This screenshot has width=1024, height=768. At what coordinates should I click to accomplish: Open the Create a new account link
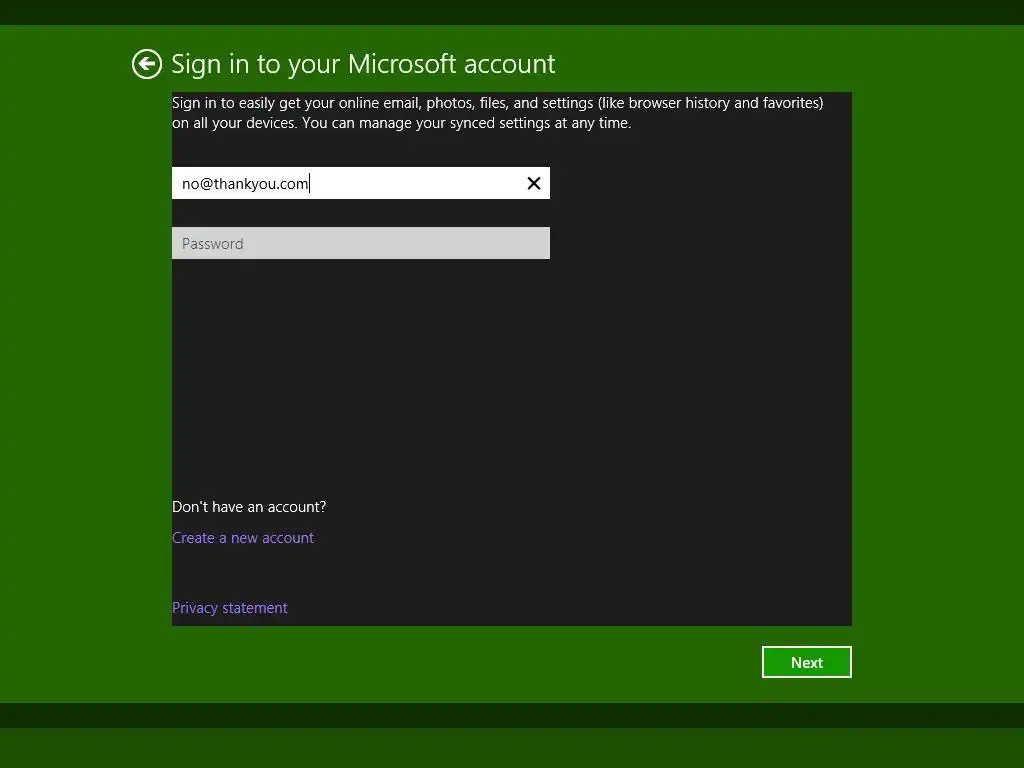click(243, 537)
